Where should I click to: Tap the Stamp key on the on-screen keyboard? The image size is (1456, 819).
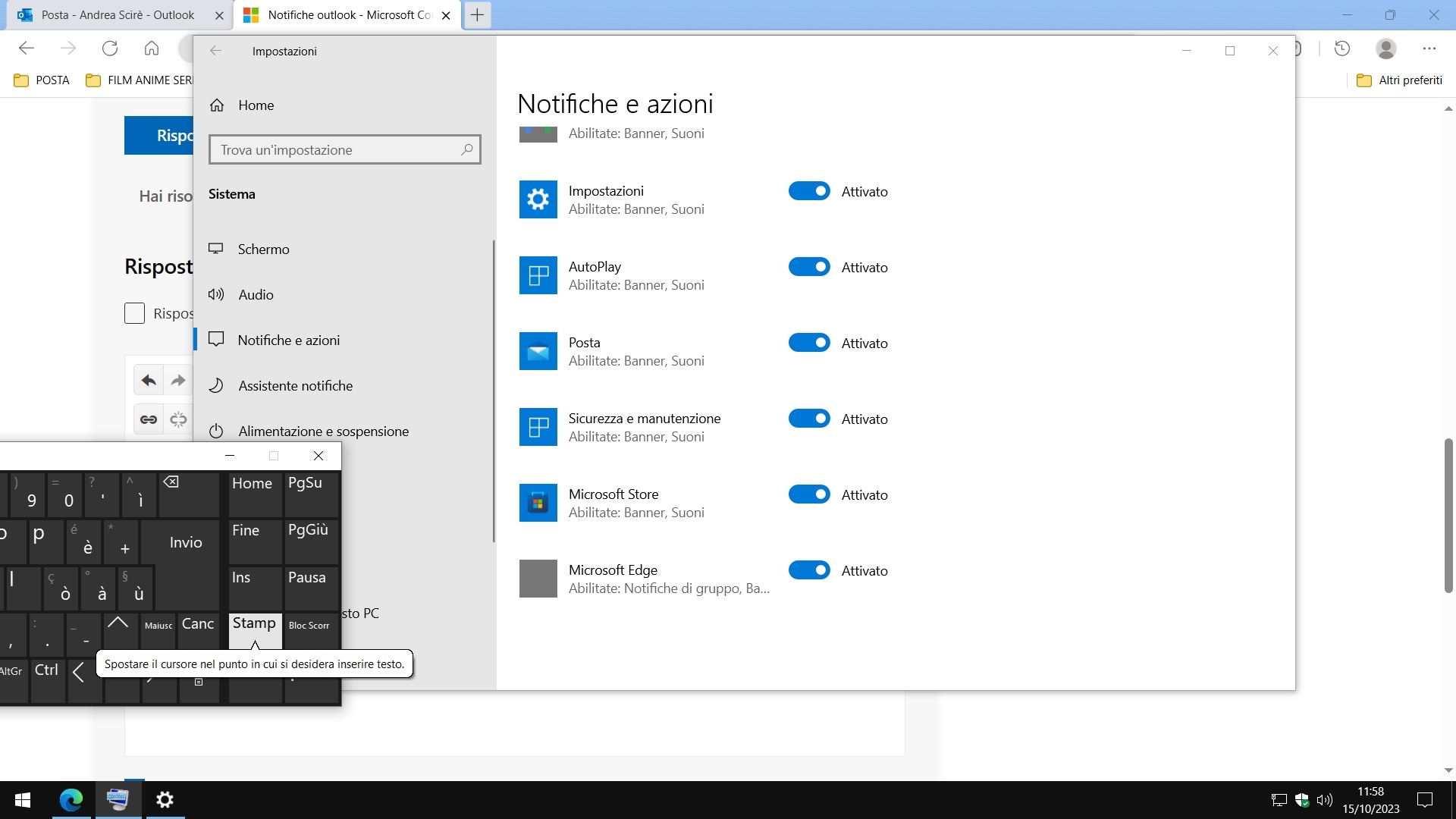(x=255, y=631)
